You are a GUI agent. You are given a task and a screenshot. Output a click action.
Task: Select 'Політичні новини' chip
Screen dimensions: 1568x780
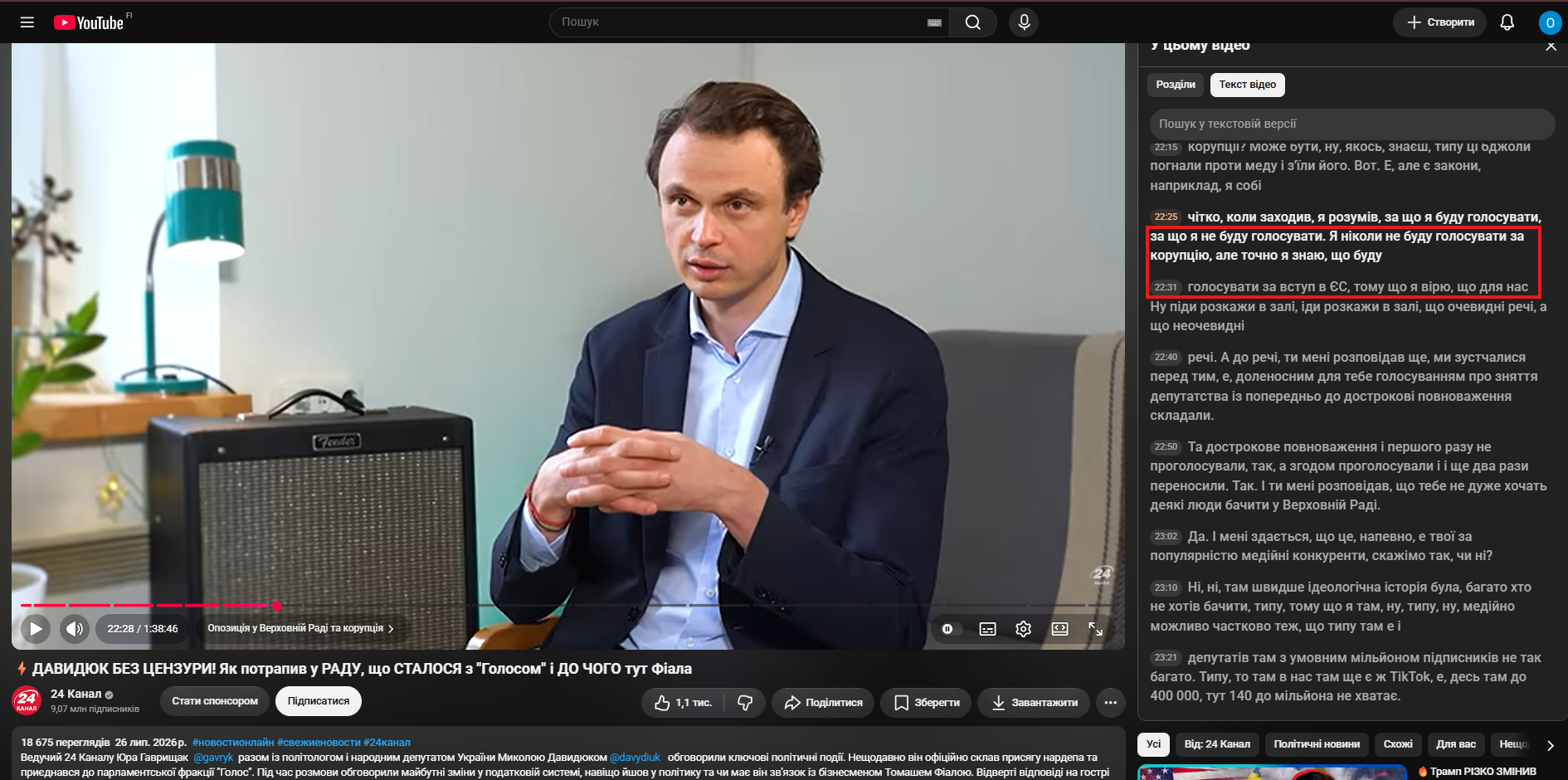(1317, 744)
